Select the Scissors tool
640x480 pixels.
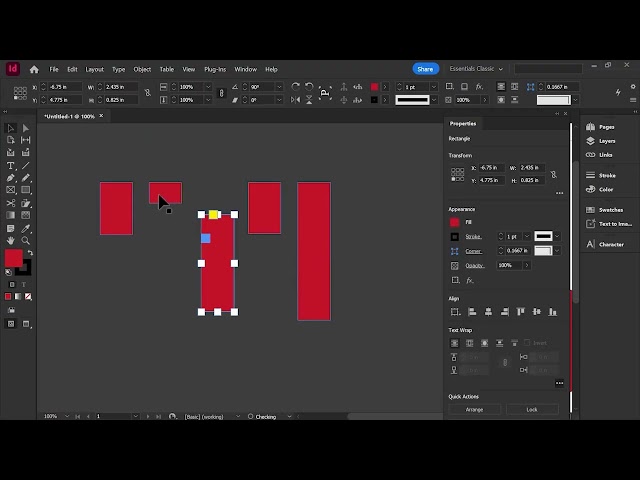tap(11, 203)
